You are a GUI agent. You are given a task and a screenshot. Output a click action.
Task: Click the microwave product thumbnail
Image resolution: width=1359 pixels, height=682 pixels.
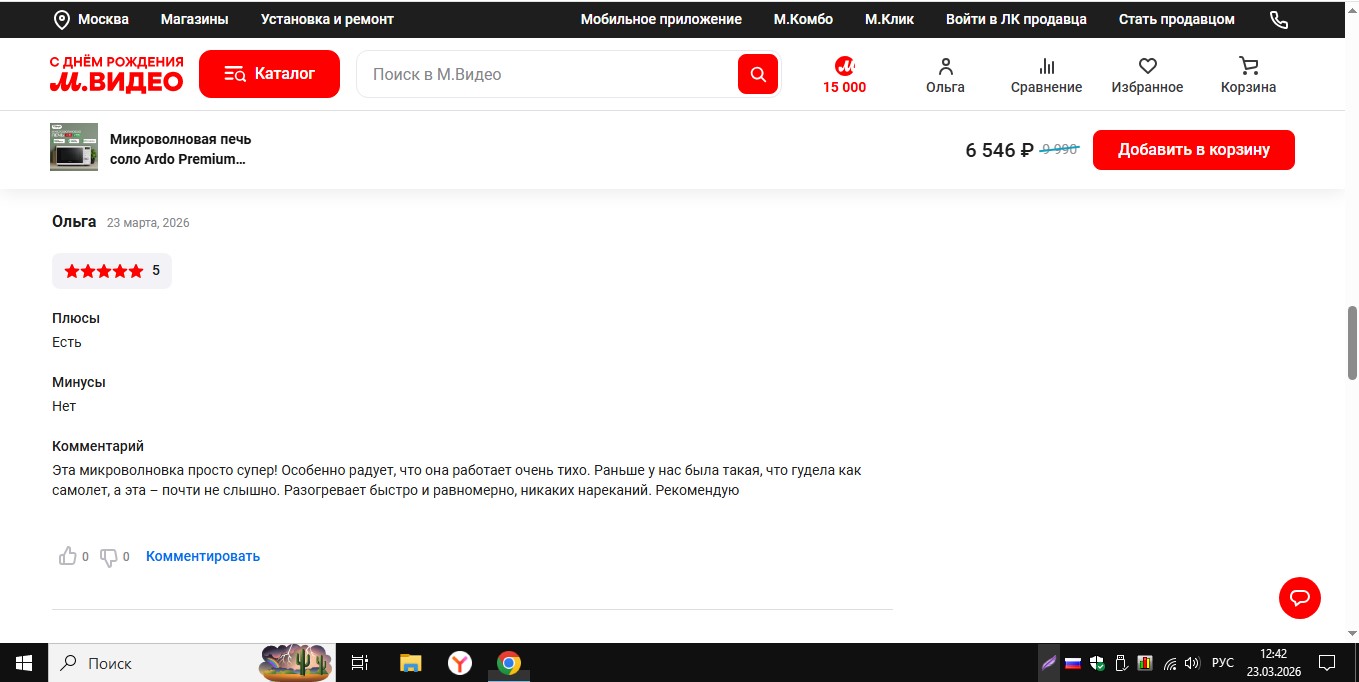pyautogui.click(x=74, y=147)
